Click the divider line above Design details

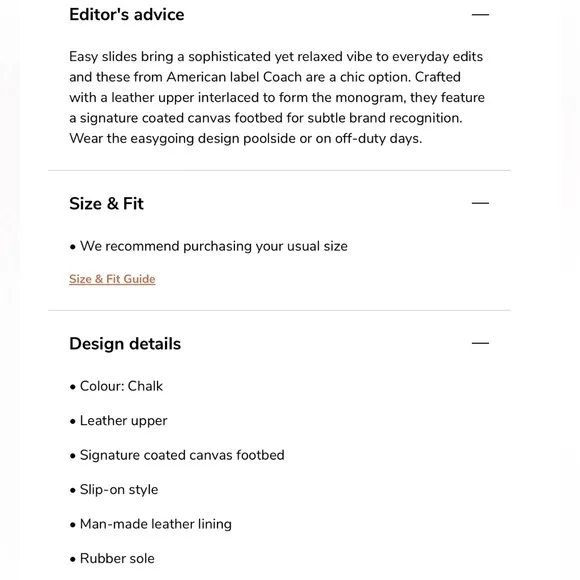(279, 311)
